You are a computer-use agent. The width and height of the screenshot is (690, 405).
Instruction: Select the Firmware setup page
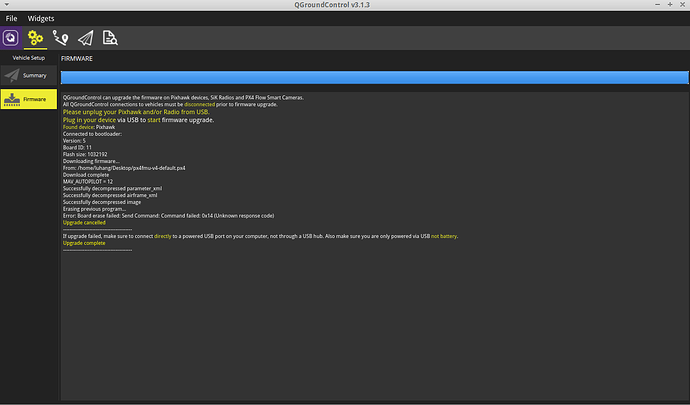pos(29,99)
